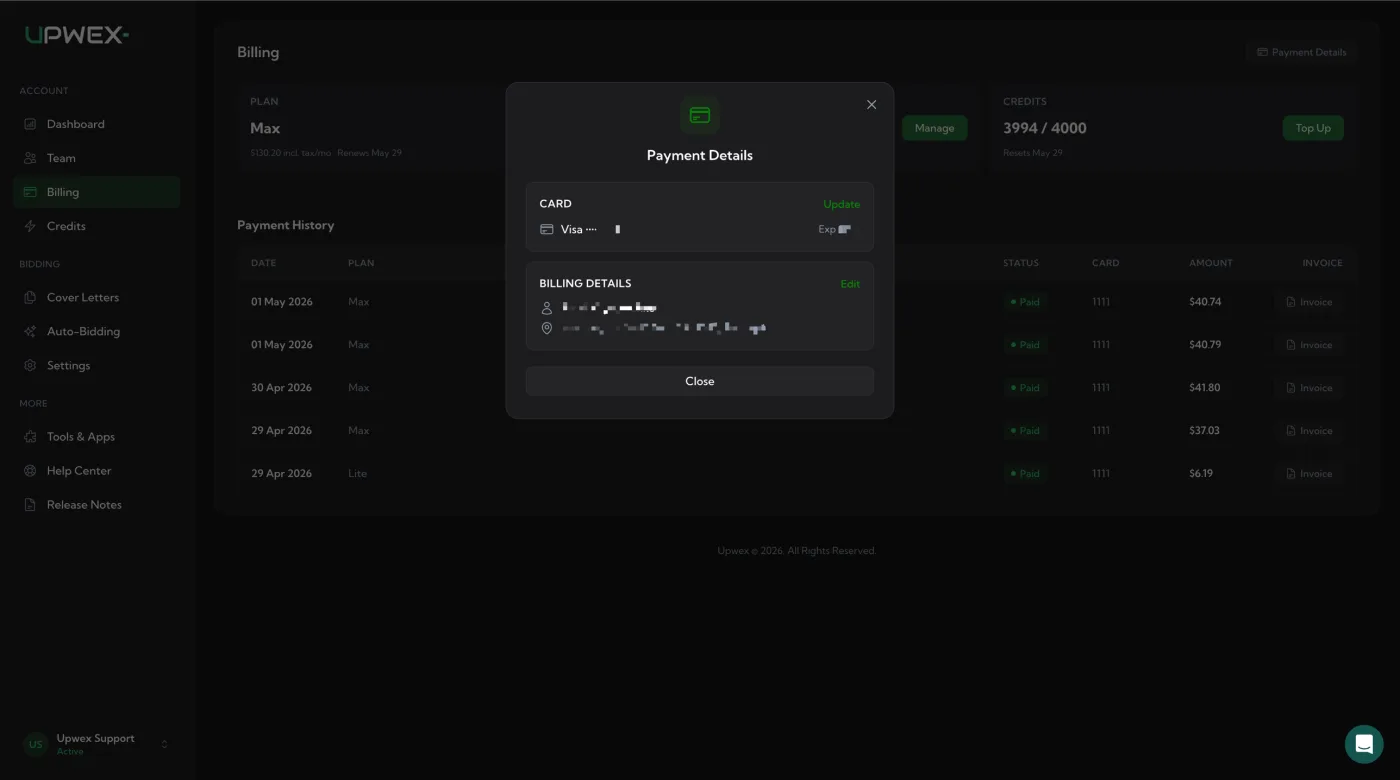Open invoice for the $41.80 payment
1400x780 pixels.
(x=1309, y=388)
